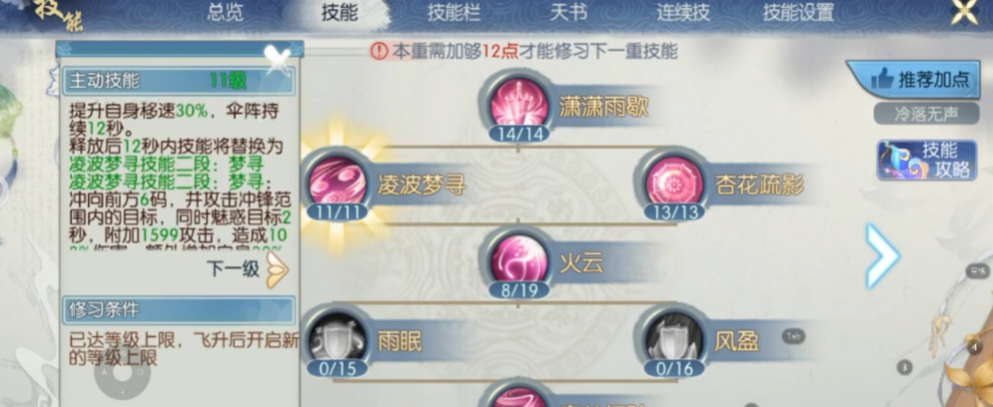Select the 杏花疏影 skill icon
Screen dimensions: 993x407
674,182
